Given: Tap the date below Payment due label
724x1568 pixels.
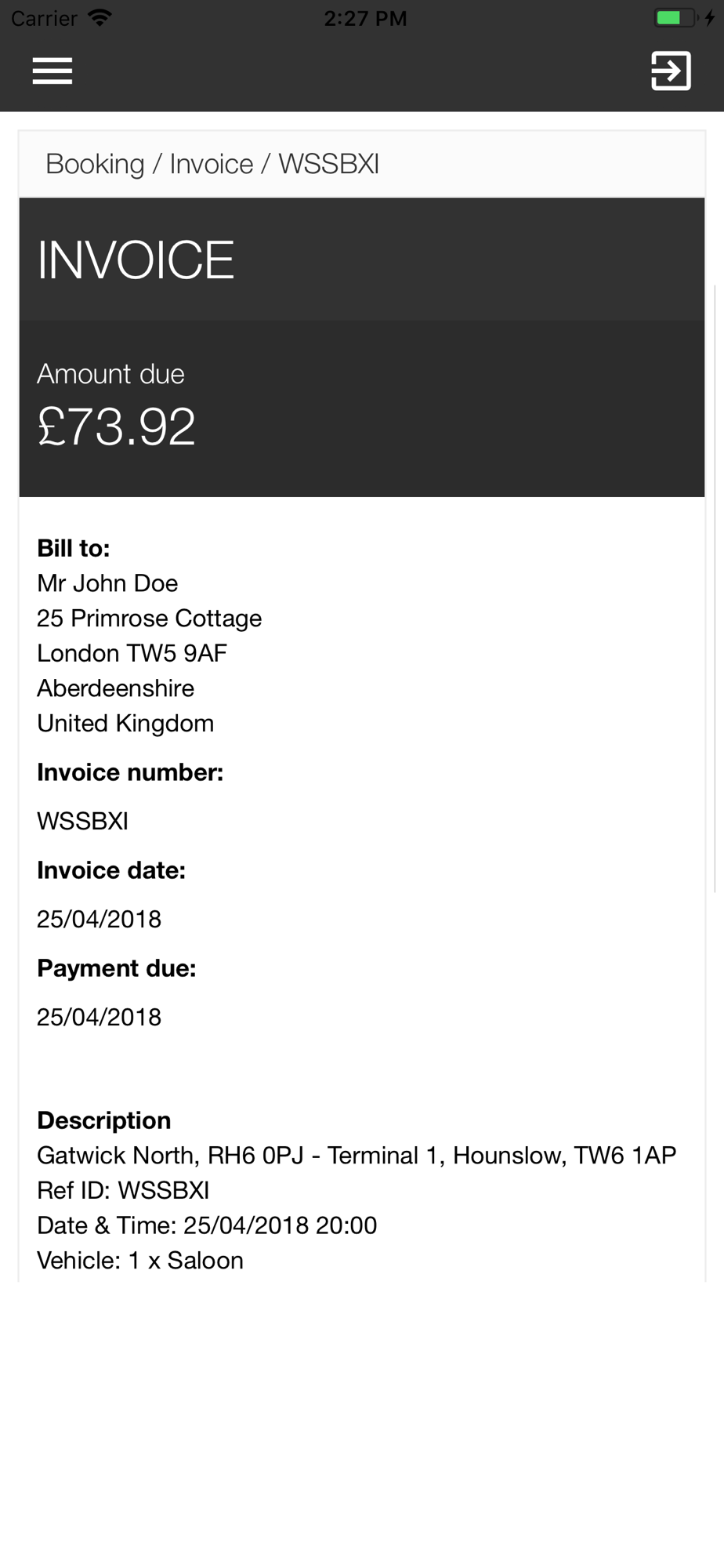Looking at the screenshot, I should (99, 1017).
